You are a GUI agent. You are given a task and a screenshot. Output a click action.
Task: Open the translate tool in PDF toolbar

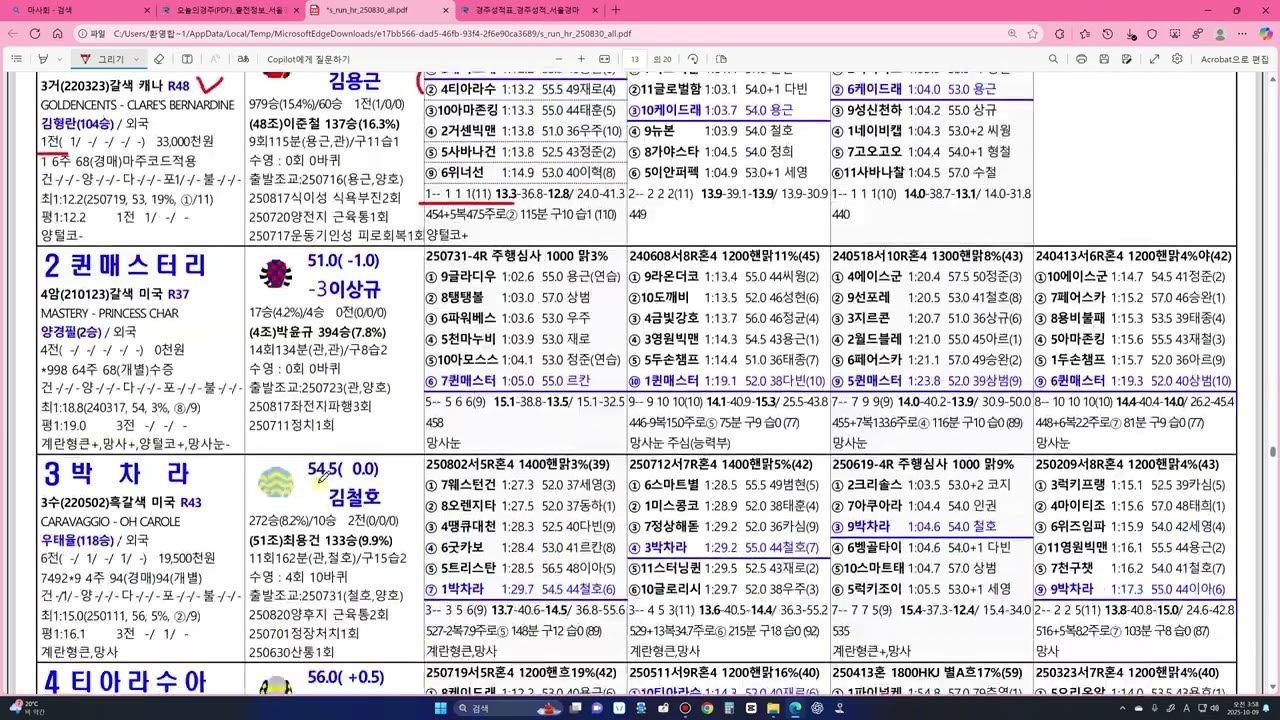point(243,59)
